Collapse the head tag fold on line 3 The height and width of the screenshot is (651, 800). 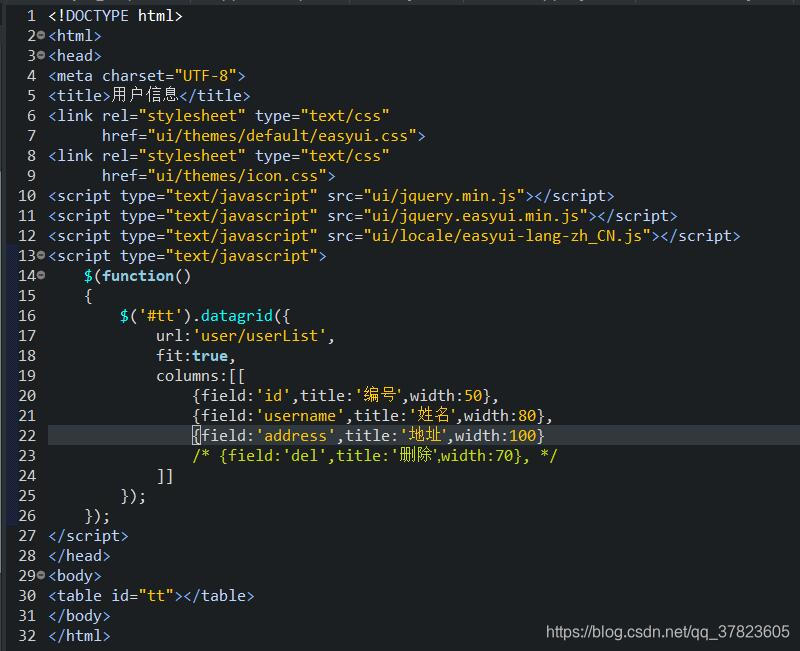(41, 55)
